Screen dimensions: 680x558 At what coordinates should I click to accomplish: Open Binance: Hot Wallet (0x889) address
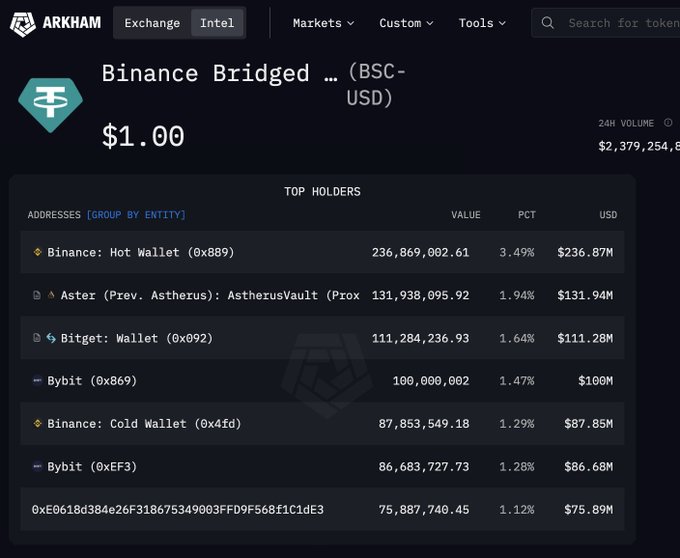click(141, 252)
